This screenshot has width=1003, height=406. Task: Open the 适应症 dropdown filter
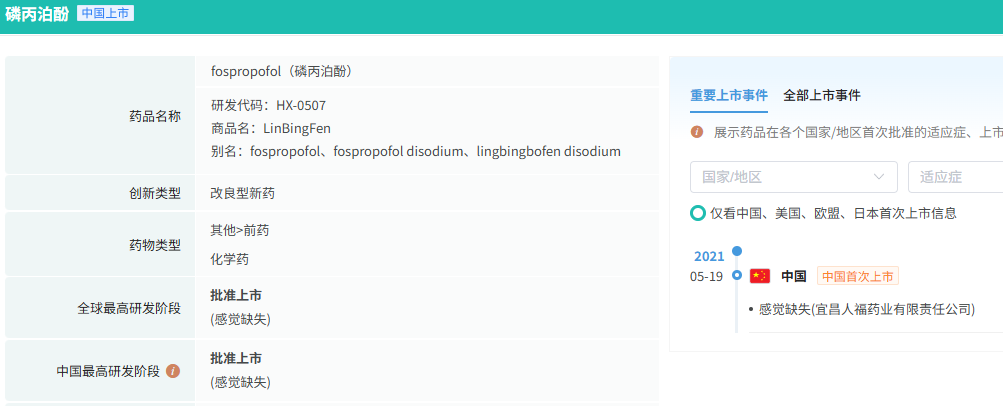(955, 177)
